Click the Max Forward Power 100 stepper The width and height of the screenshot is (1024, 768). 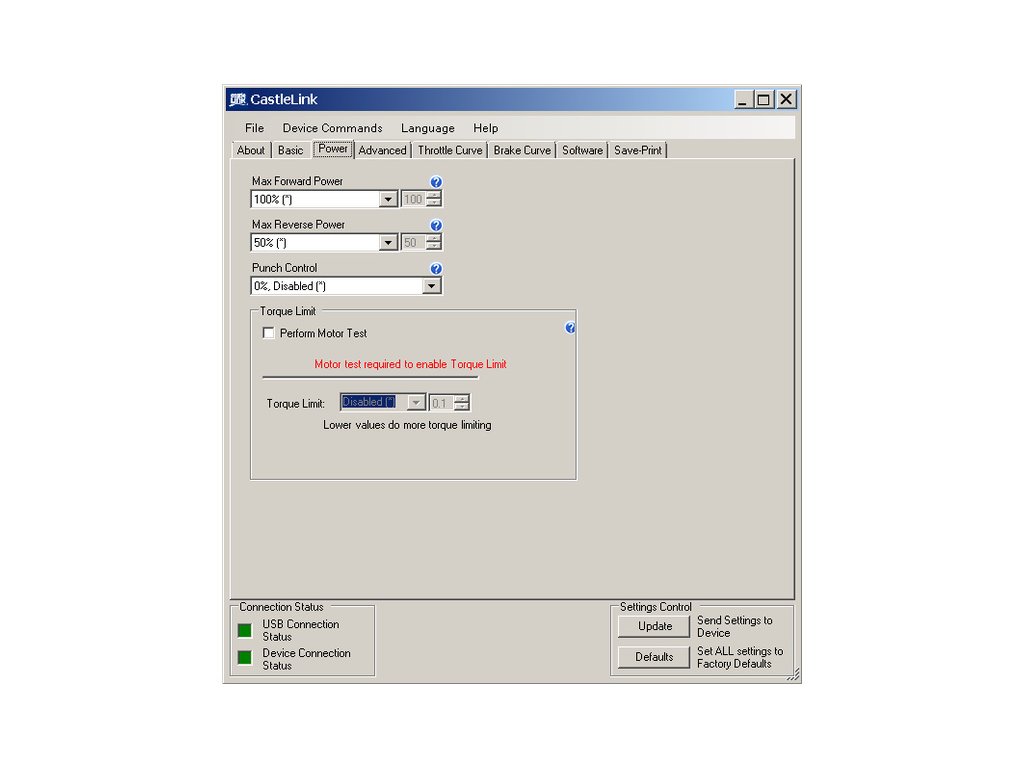pos(434,199)
